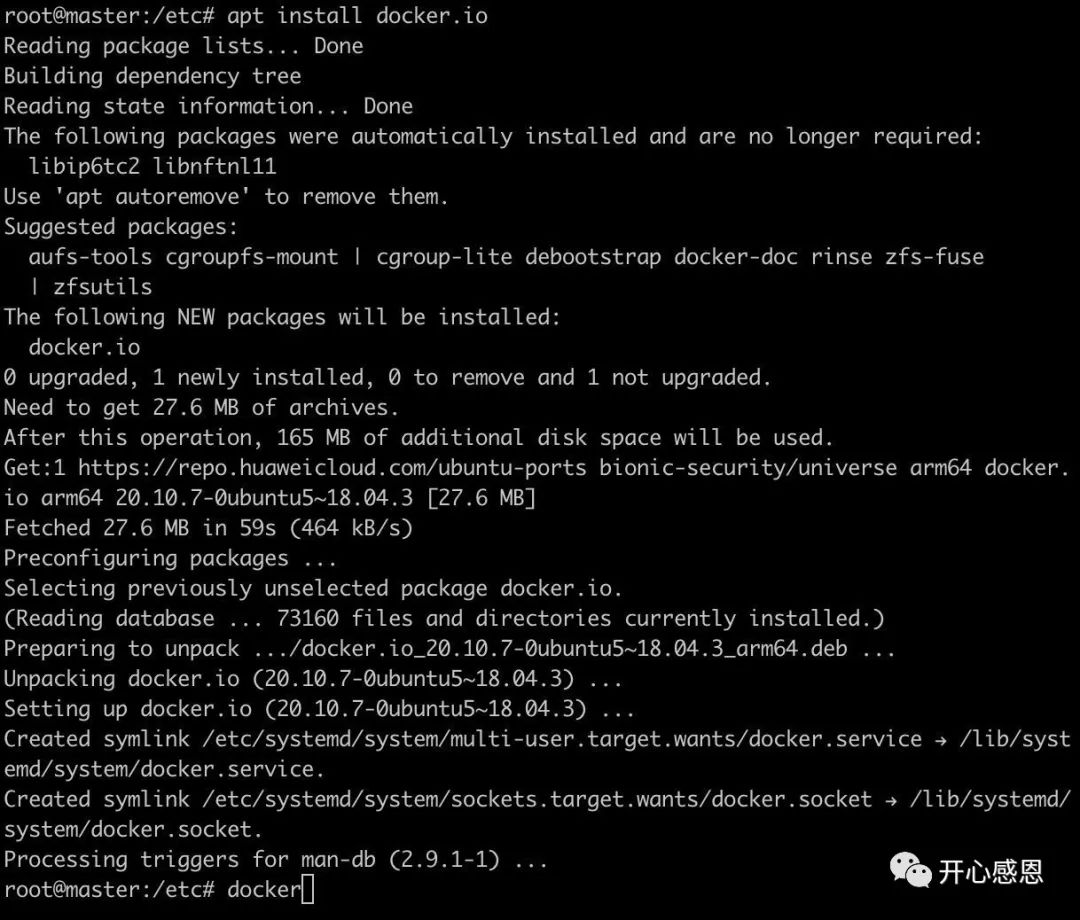Click the 'docker-doc' suggested package
This screenshot has width=1080, height=920.
pos(736,257)
